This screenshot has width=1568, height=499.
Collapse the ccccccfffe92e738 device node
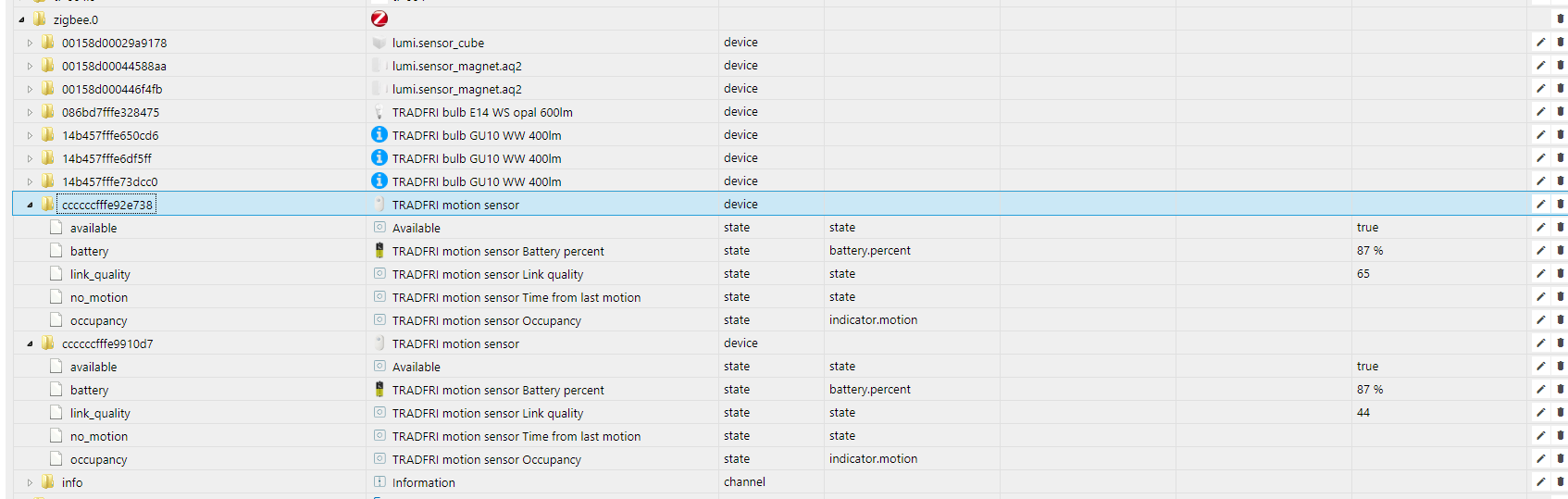tap(30, 205)
